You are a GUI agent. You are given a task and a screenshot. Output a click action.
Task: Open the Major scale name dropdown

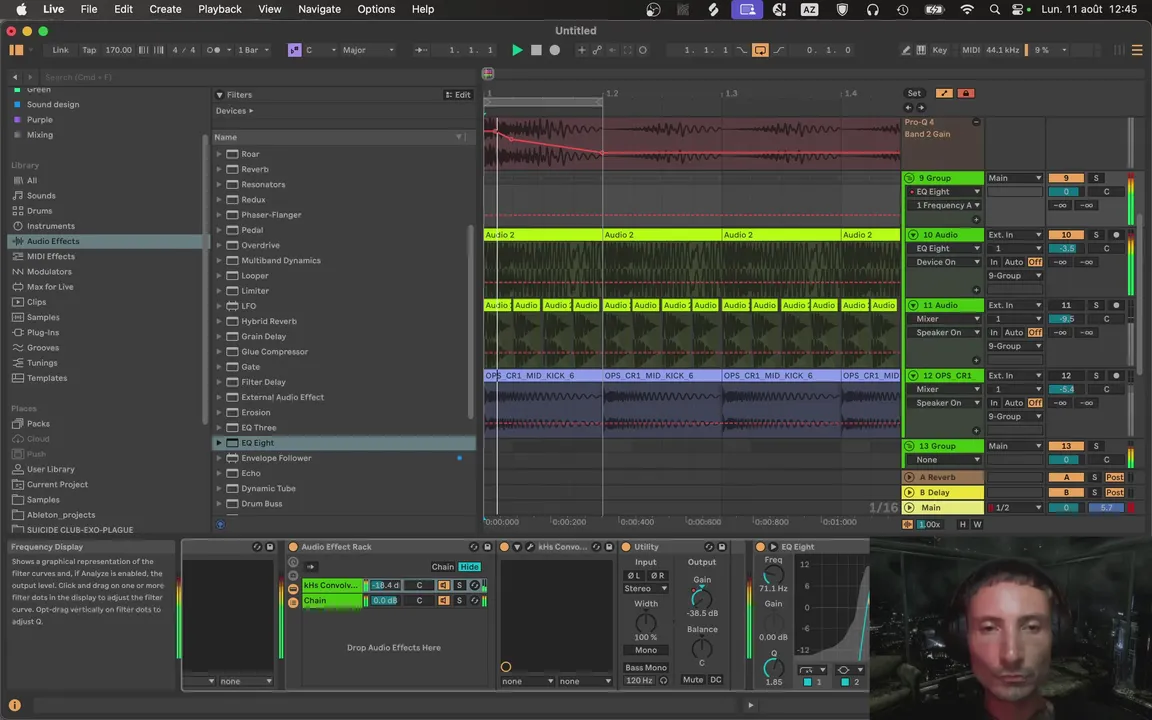[368, 50]
